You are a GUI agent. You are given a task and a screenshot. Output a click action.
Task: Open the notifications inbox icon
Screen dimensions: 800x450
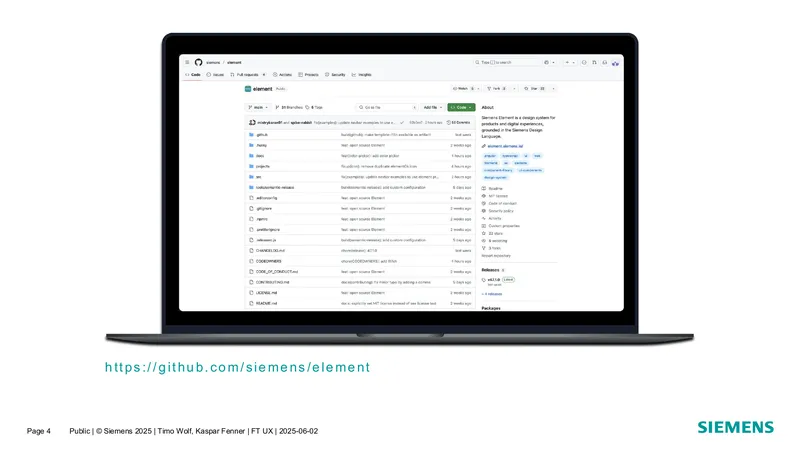605,62
